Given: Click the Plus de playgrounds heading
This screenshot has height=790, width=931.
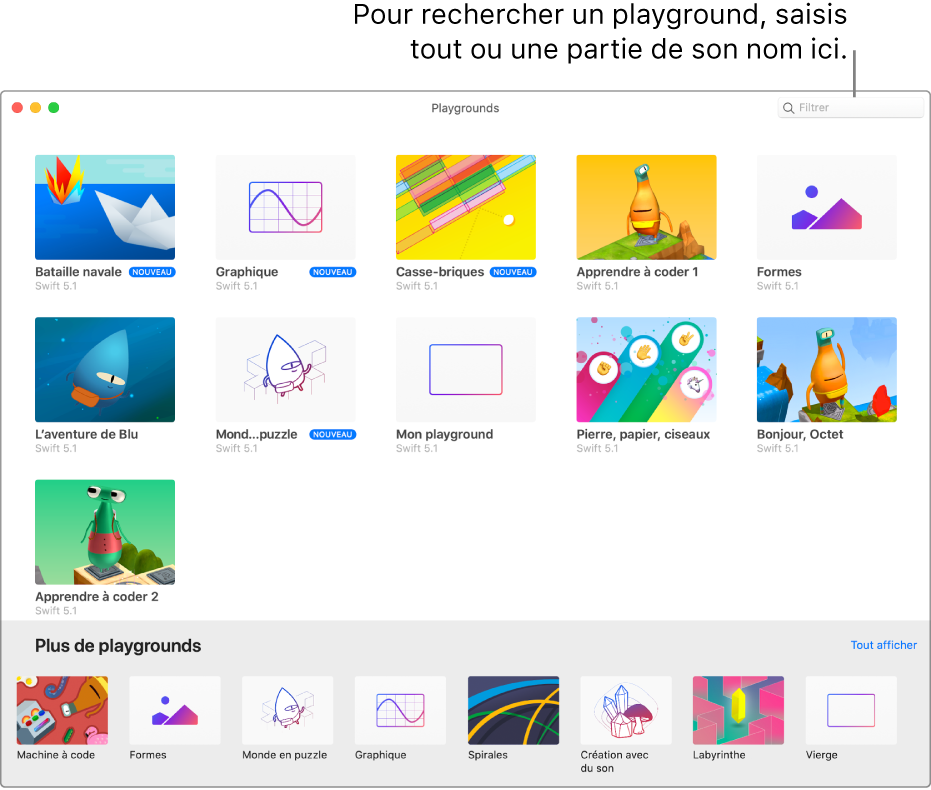Looking at the screenshot, I should [x=118, y=646].
